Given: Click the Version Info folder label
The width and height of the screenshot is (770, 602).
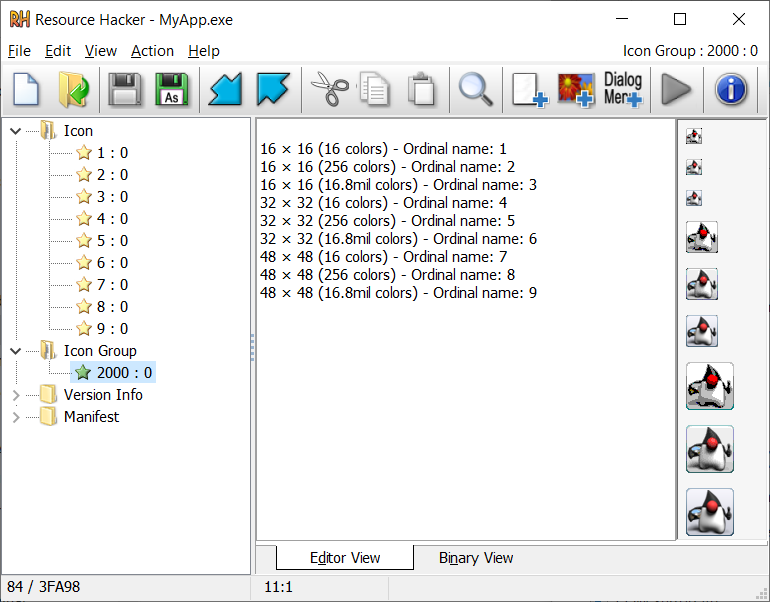Looking at the screenshot, I should click(x=103, y=395).
